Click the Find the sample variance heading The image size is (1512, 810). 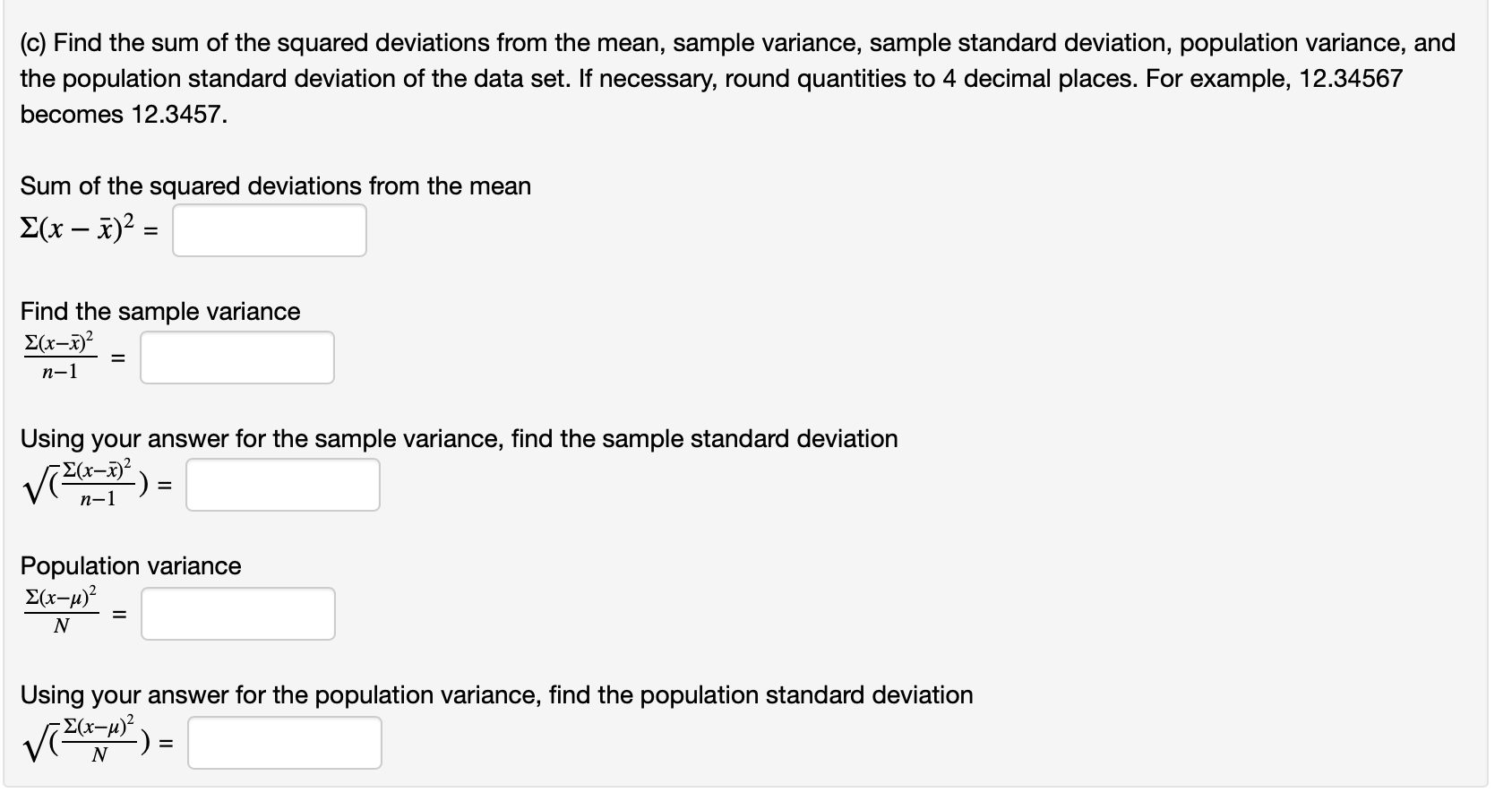[159, 312]
